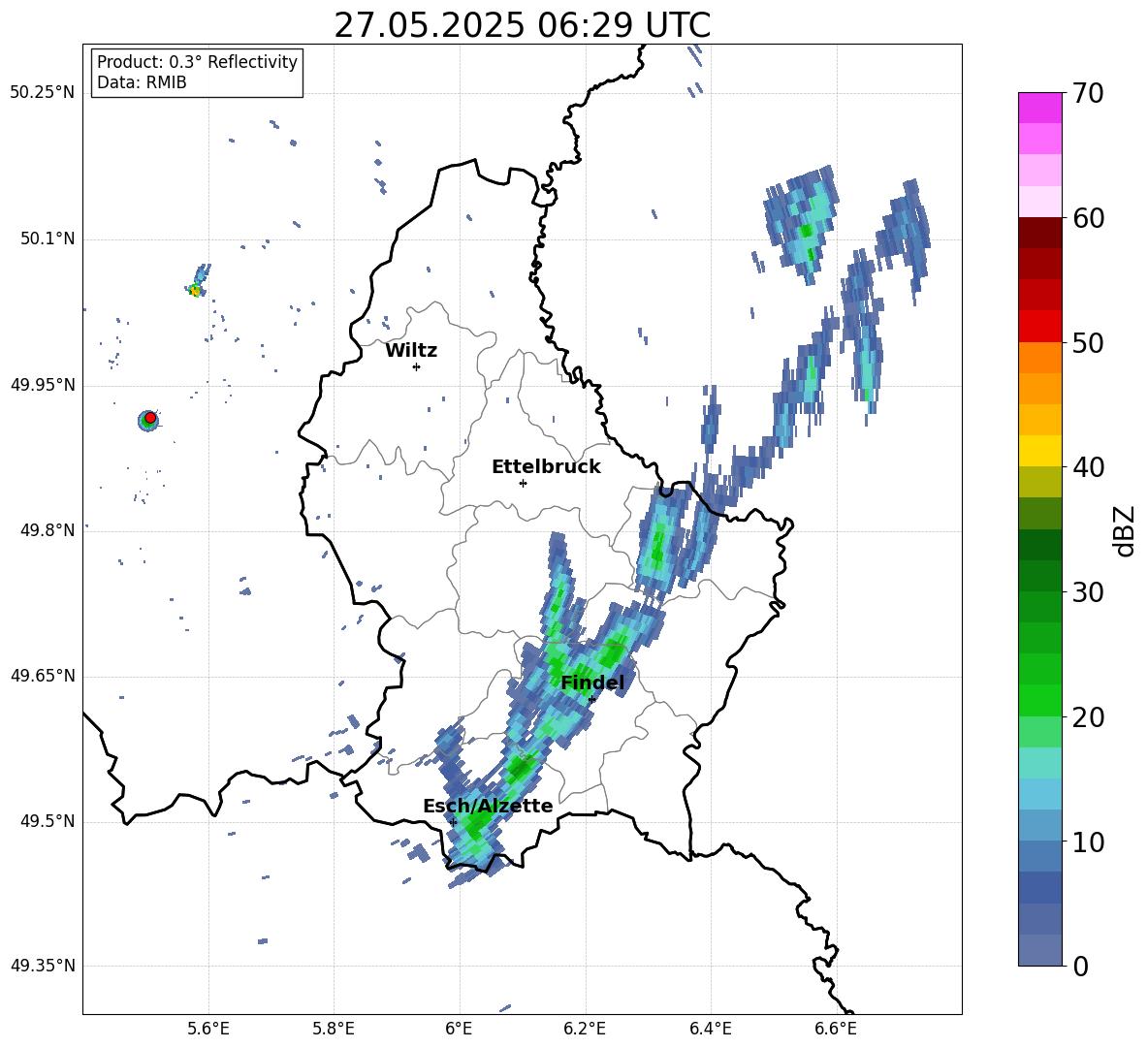
Task: Pick the bright green swatch at 20 dBZ
Action: click(x=1039, y=701)
